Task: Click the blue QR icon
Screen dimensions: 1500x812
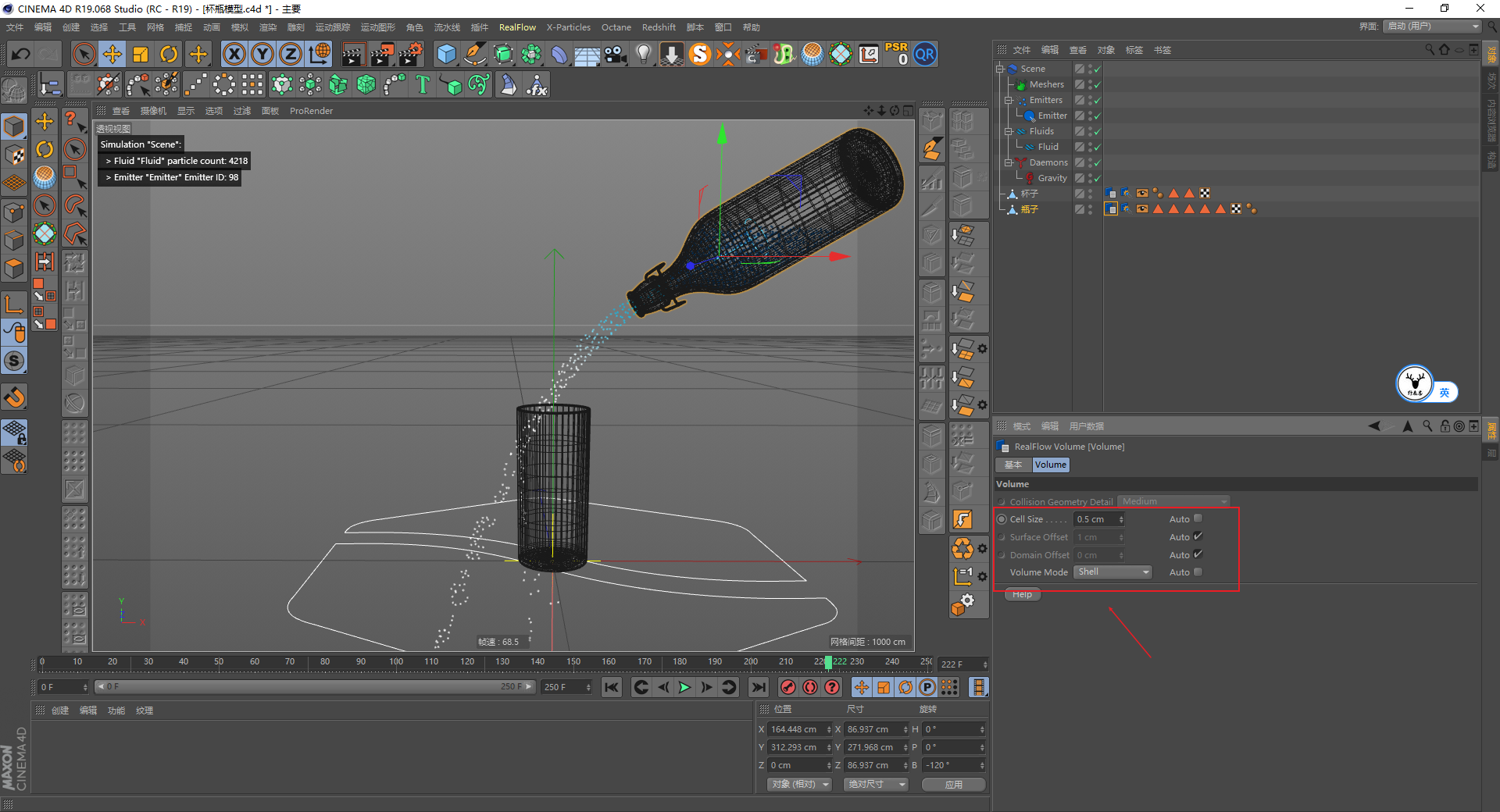Action: 925,55
